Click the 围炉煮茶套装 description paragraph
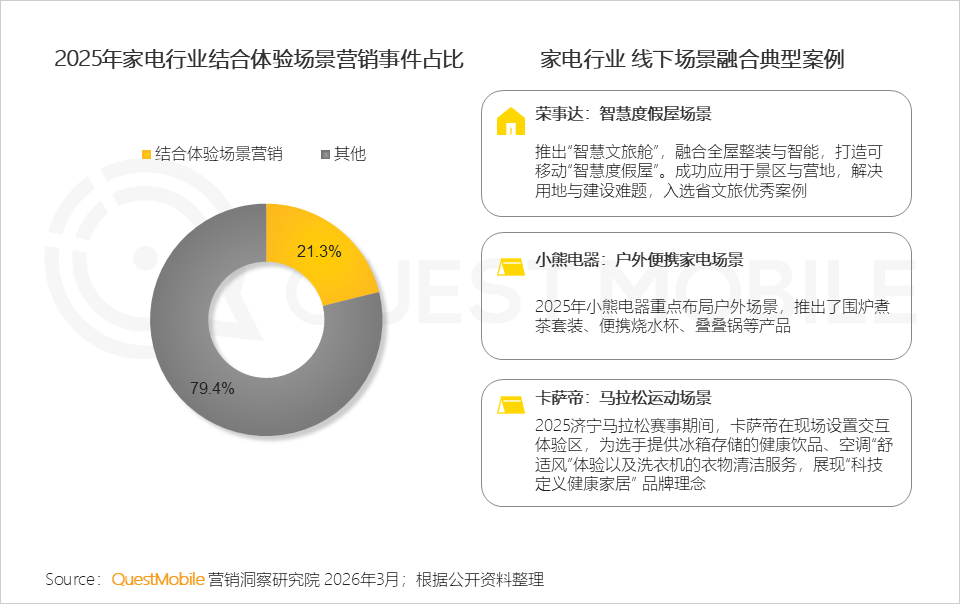Viewport: 960px width, 604px height. pos(709,316)
